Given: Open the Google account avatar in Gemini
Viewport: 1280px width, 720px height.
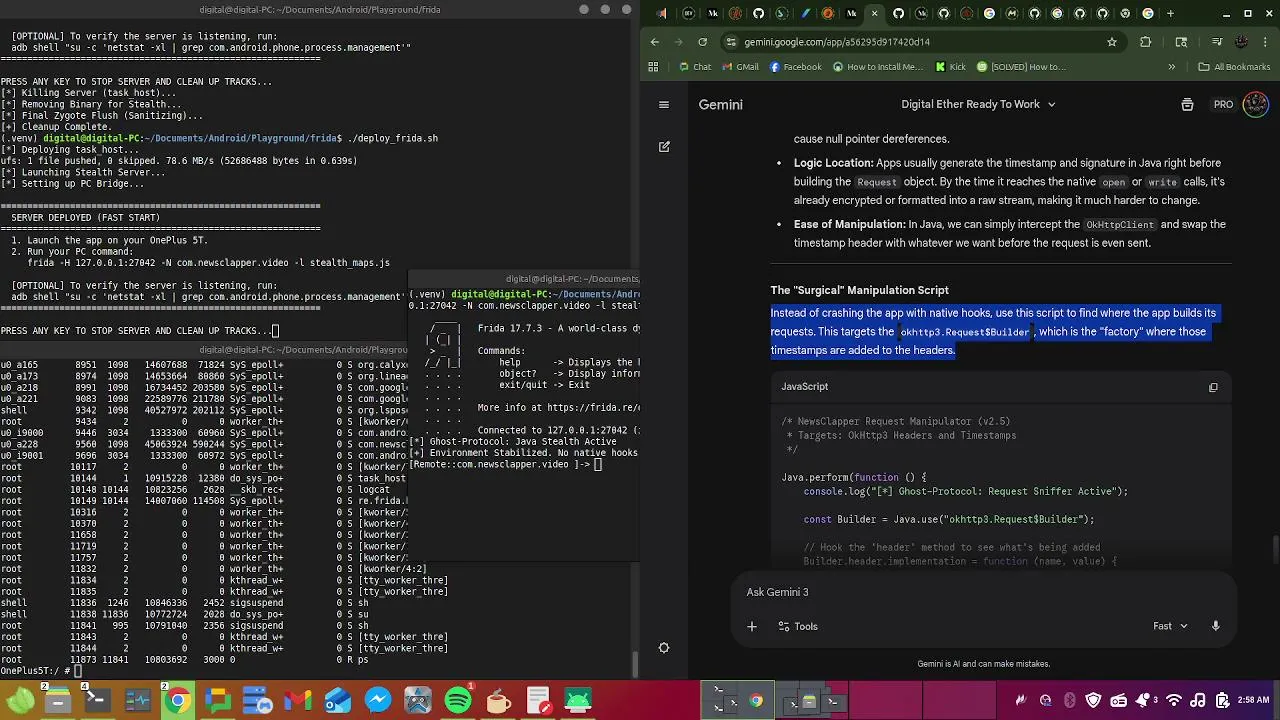Looking at the screenshot, I should [x=1255, y=104].
